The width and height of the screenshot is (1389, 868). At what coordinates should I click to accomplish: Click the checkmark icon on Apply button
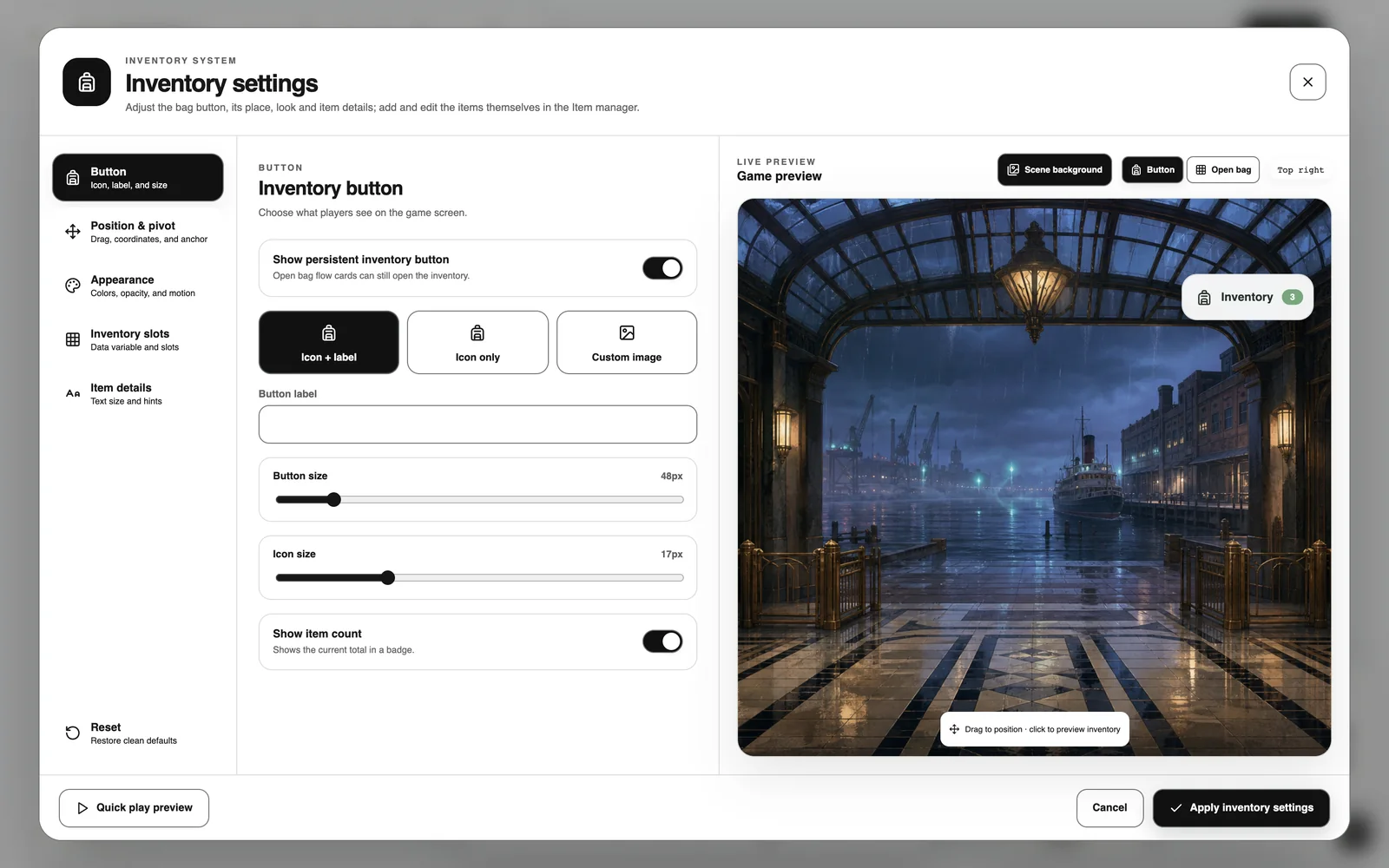coord(1176,808)
